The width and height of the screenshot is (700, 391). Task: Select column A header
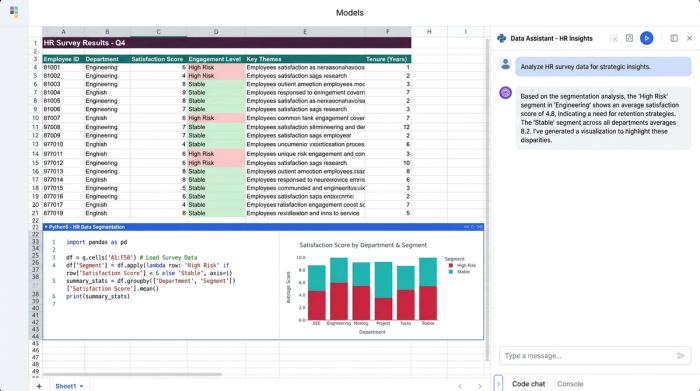tap(63, 32)
